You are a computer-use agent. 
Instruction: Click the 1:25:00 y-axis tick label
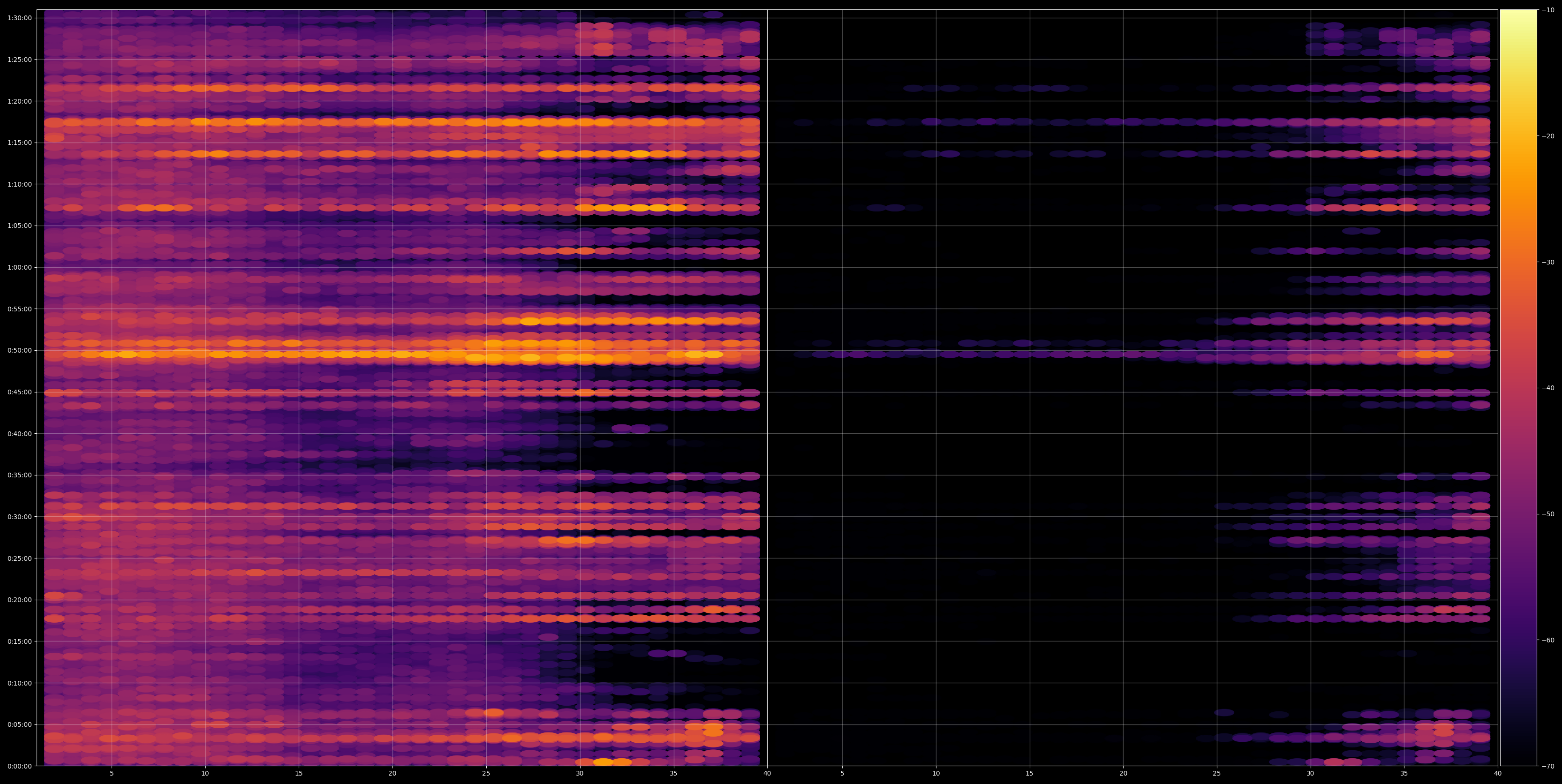coord(19,60)
